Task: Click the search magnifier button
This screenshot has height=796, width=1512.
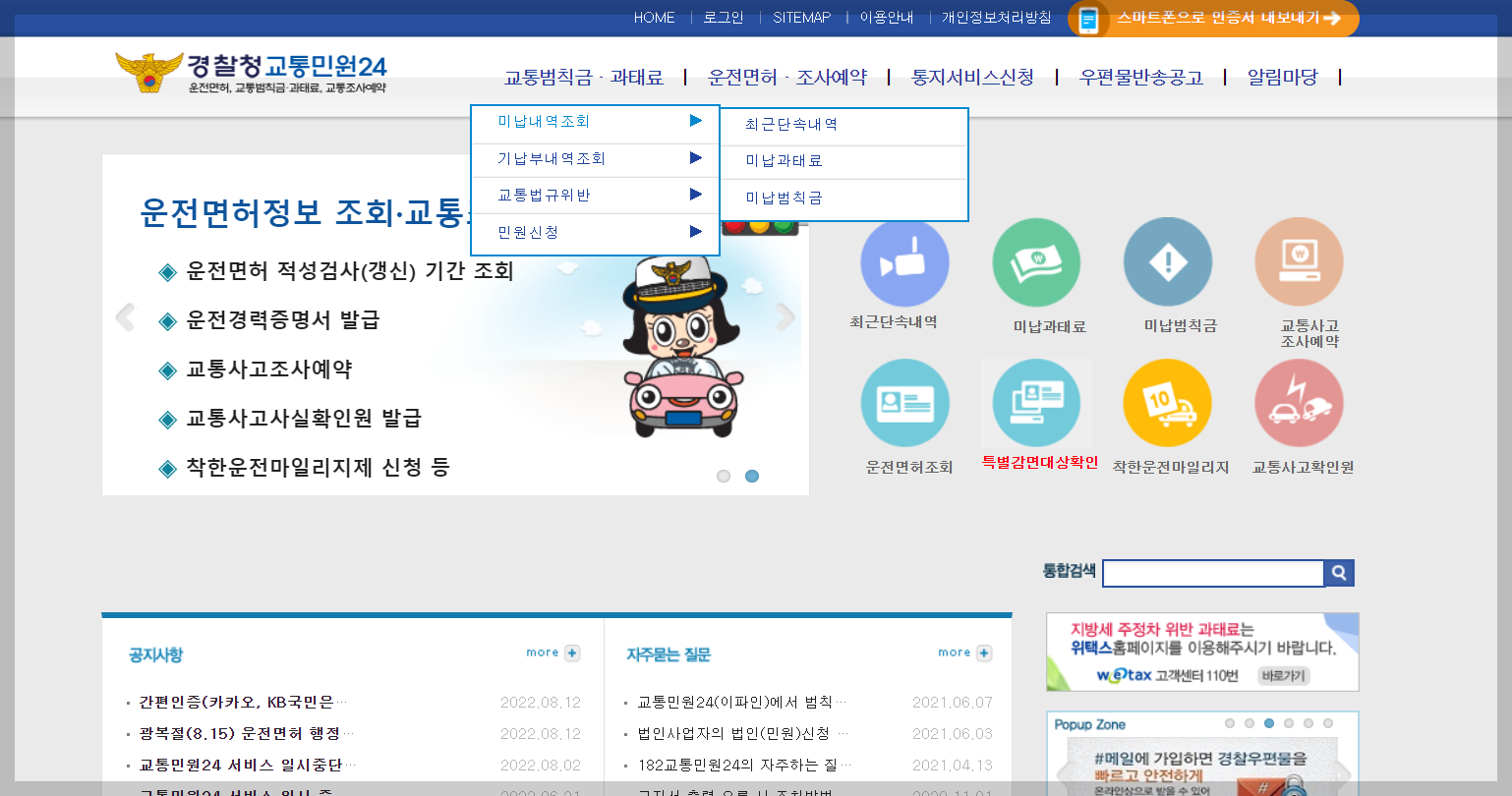Action: [1339, 573]
